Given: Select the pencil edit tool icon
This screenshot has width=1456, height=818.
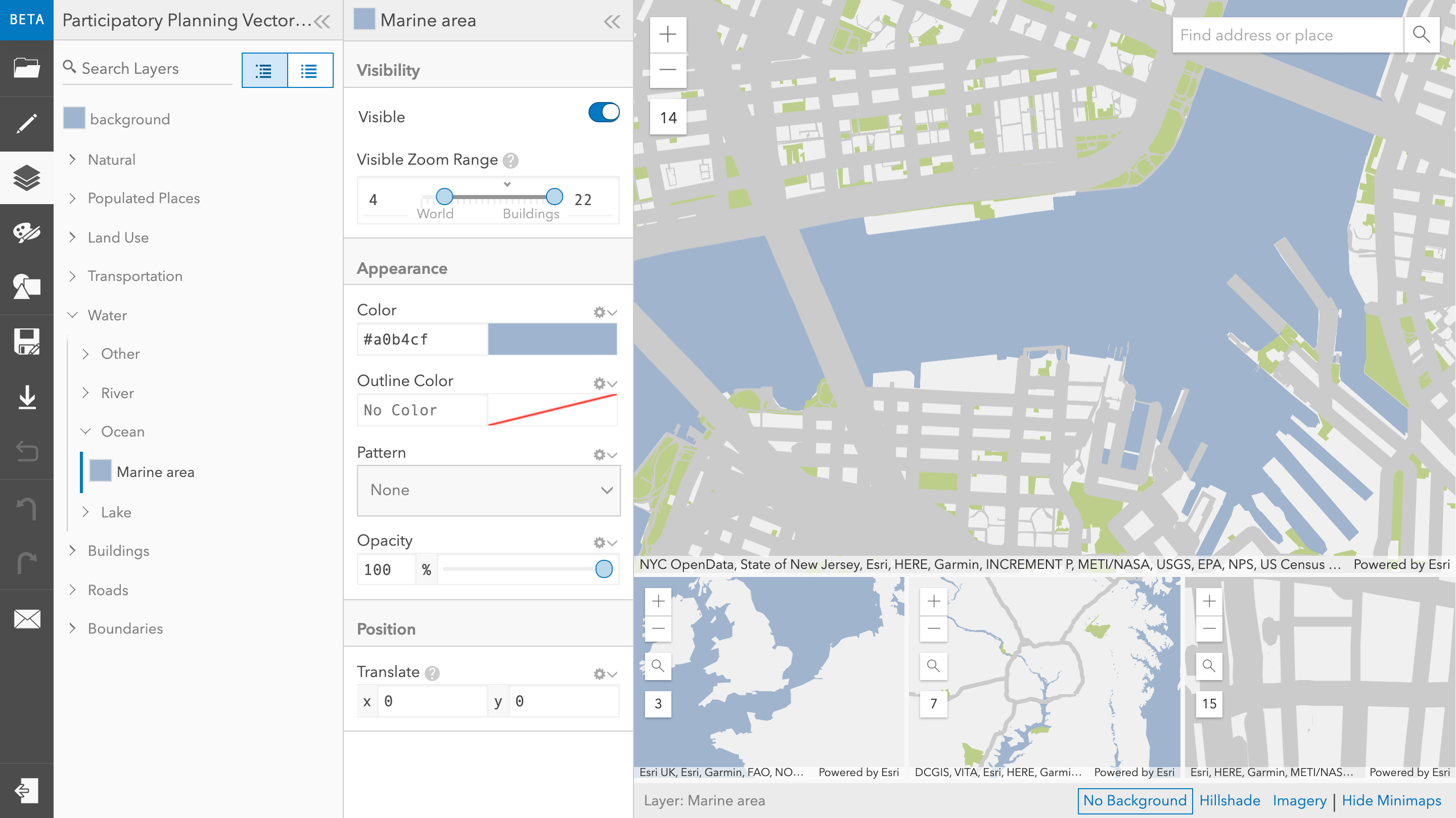Looking at the screenshot, I should coord(27,123).
